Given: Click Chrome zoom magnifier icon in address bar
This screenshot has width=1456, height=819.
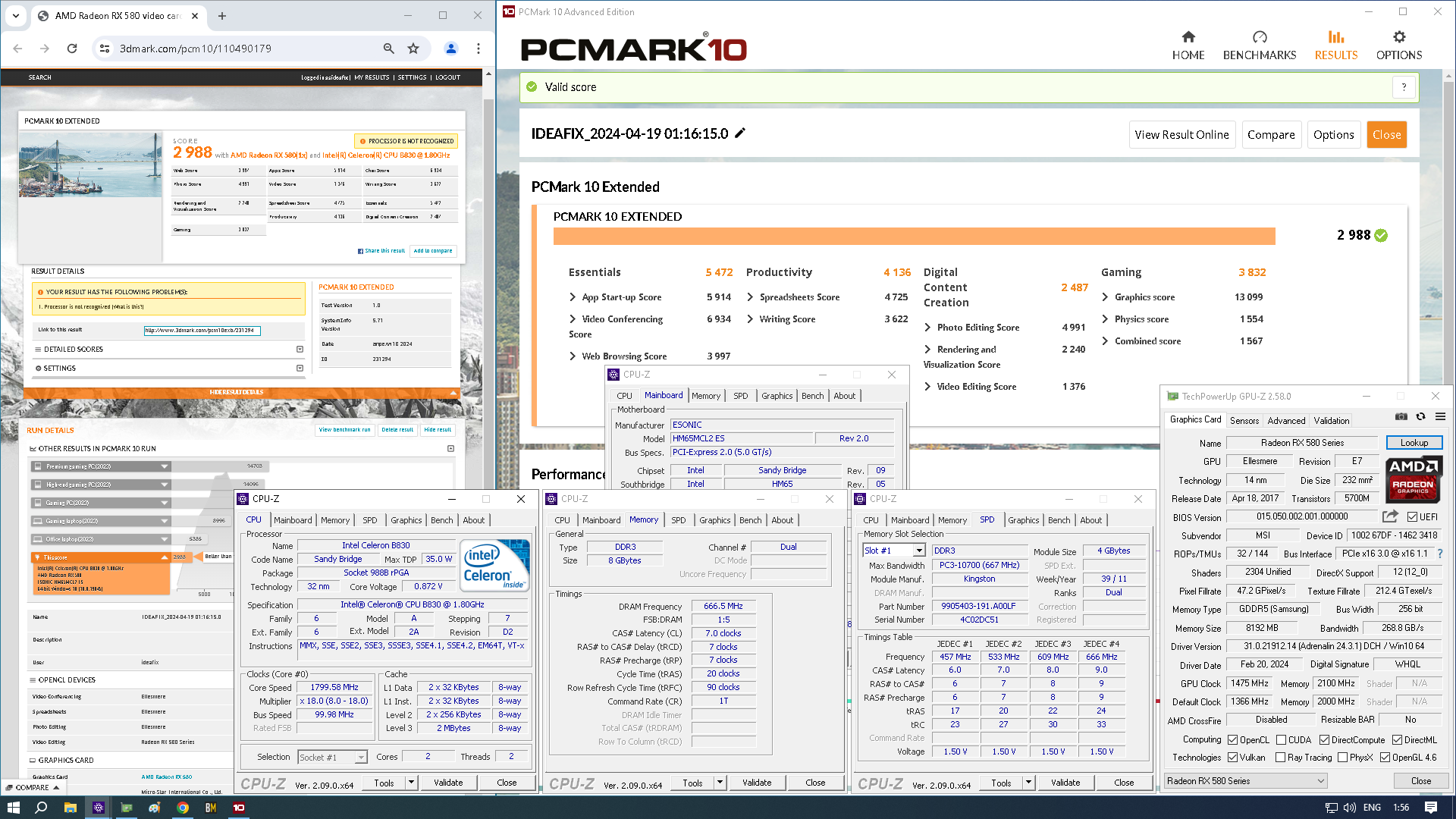Looking at the screenshot, I should 388,49.
